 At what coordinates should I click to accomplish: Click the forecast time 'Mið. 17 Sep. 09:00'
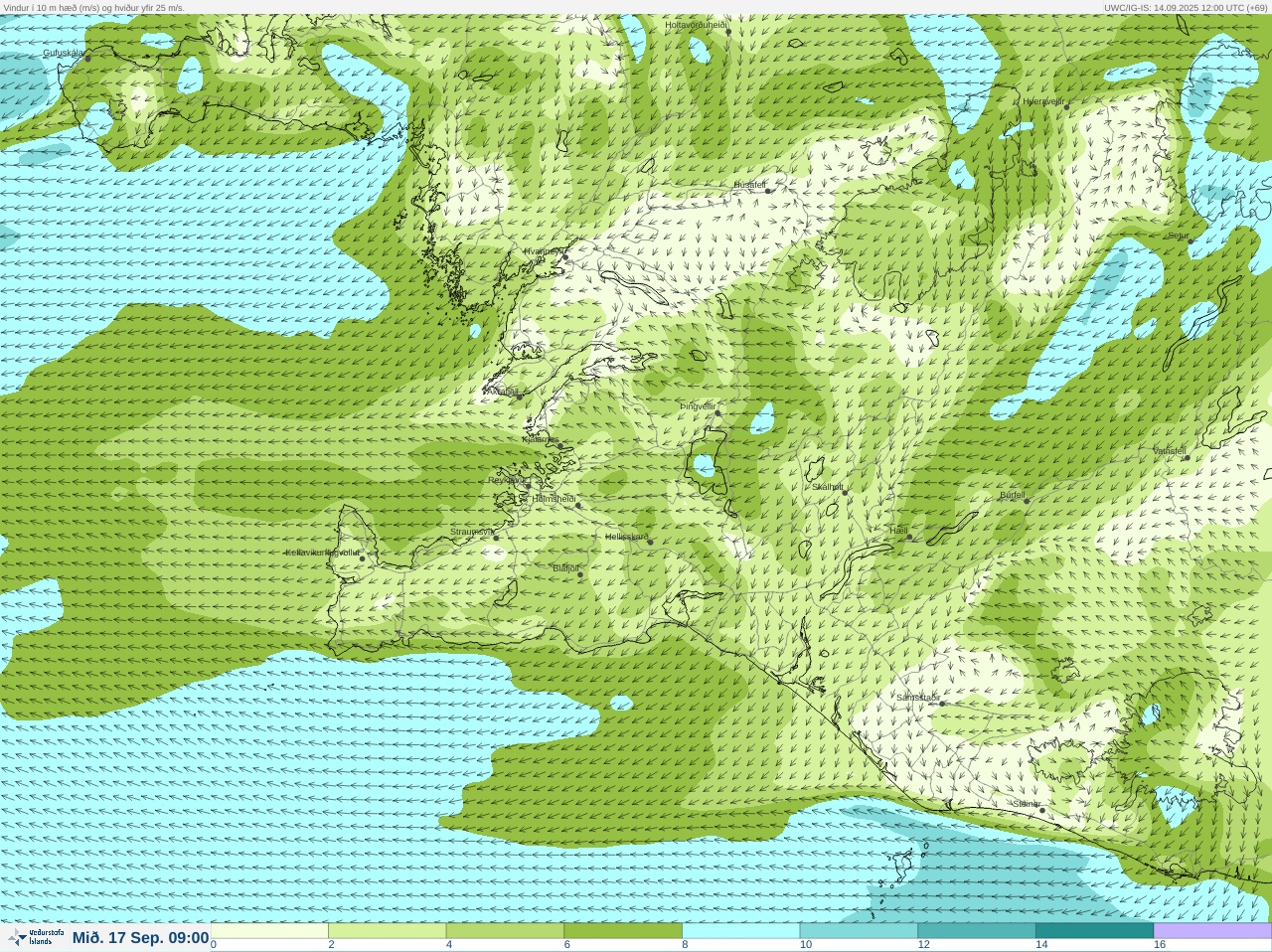click(x=140, y=938)
